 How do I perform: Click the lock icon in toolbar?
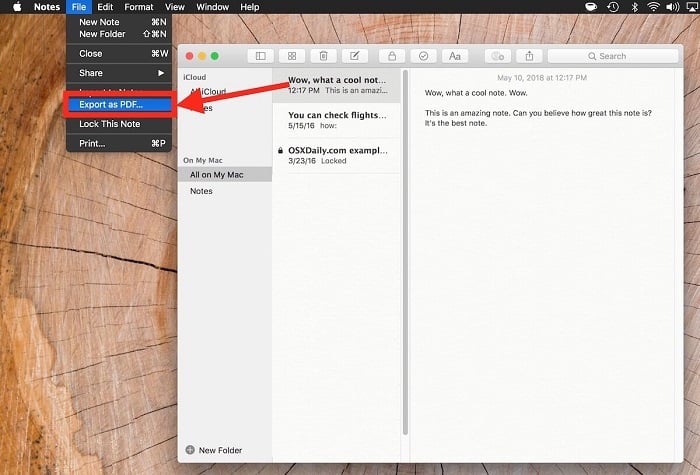pyautogui.click(x=392, y=56)
